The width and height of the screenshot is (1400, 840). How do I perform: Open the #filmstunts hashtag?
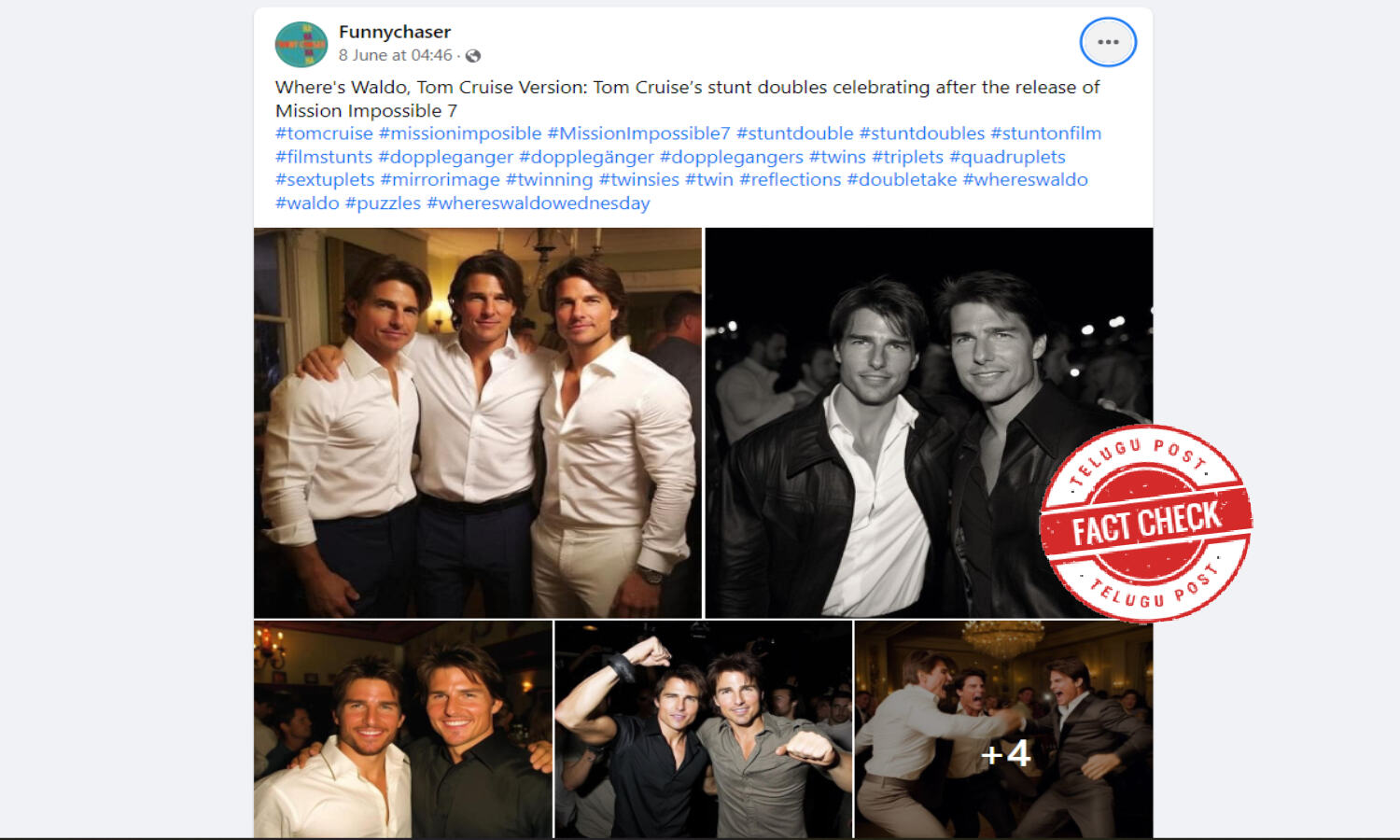(324, 157)
